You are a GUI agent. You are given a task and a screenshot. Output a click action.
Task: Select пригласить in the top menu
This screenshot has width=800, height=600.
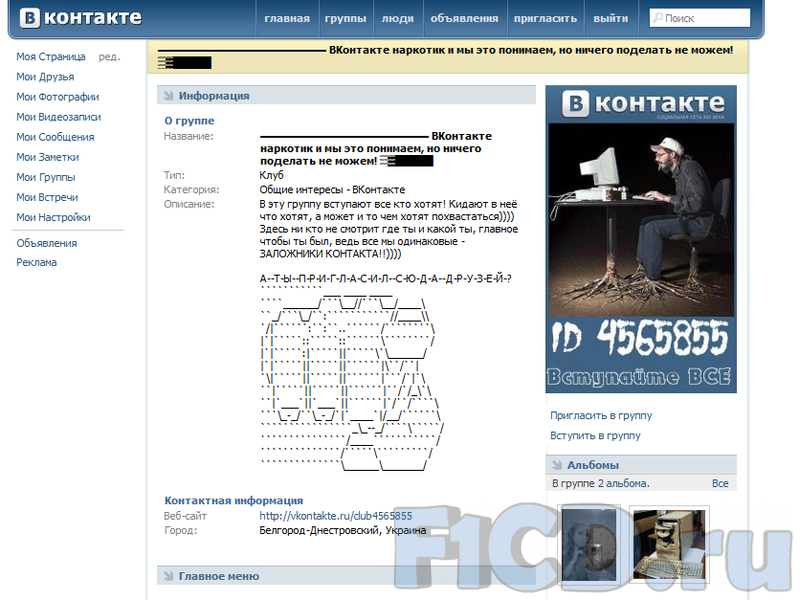point(545,18)
